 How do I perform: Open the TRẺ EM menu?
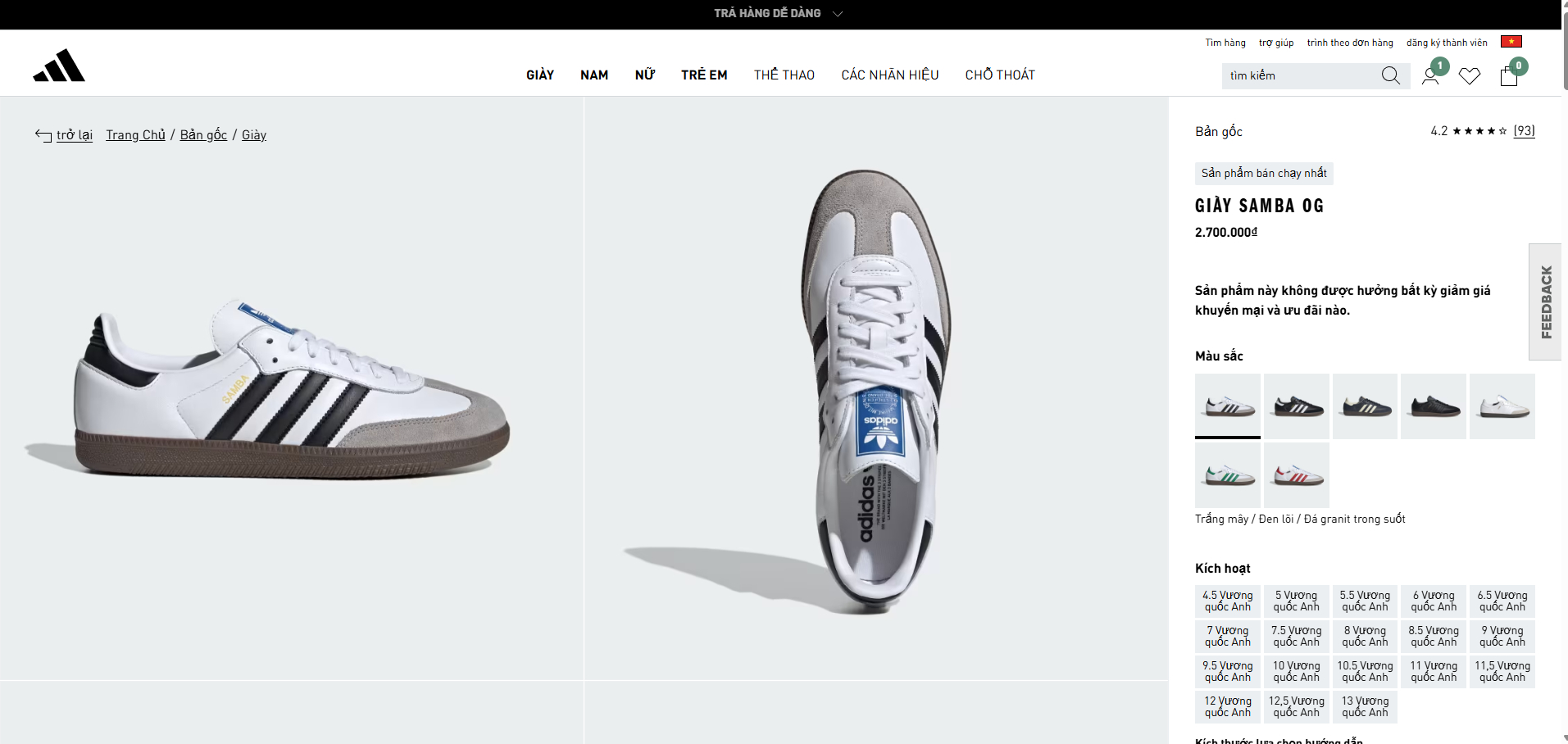(704, 75)
